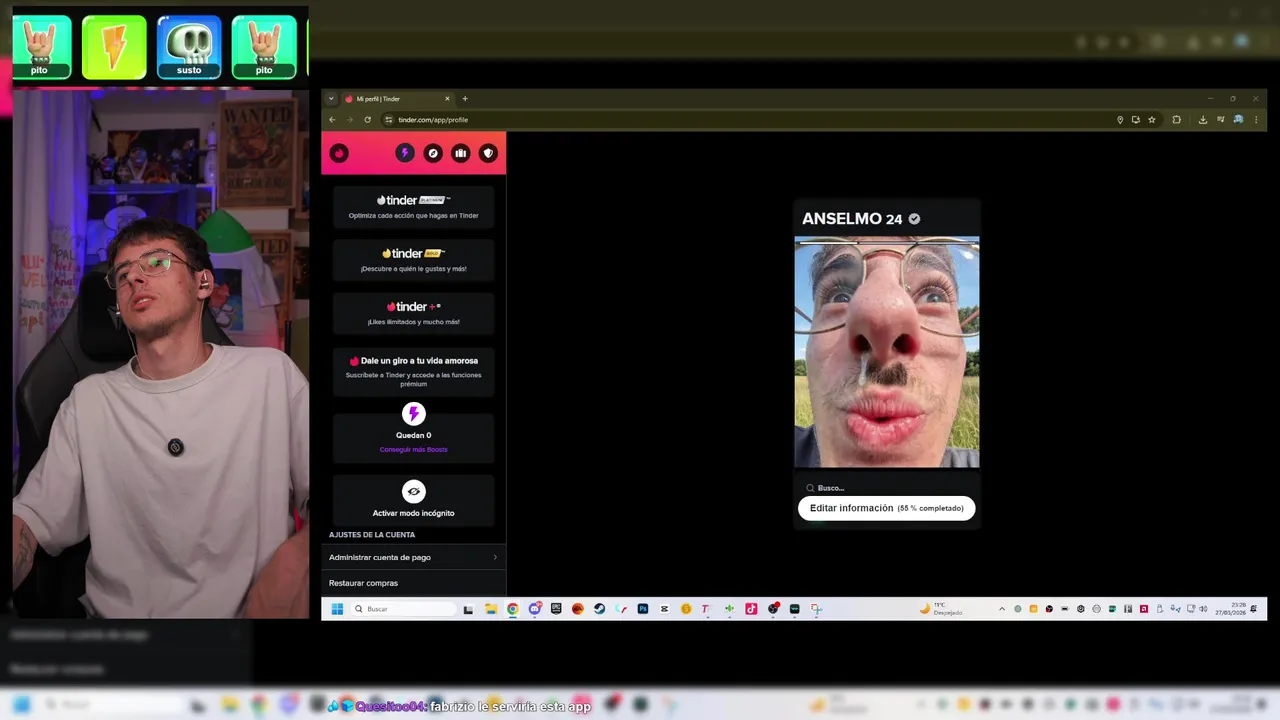The image size is (1280, 720).
Task: Open Chrome extensions puzzle icon
Action: (x=1177, y=120)
